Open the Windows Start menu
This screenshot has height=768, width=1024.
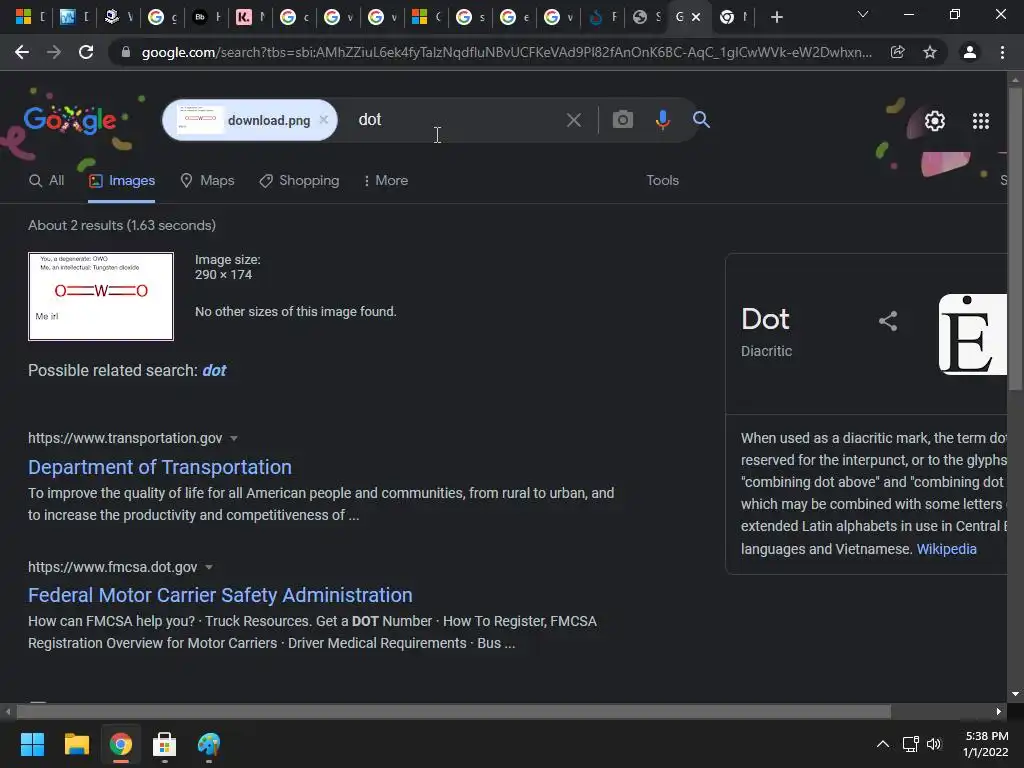(32, 744)
